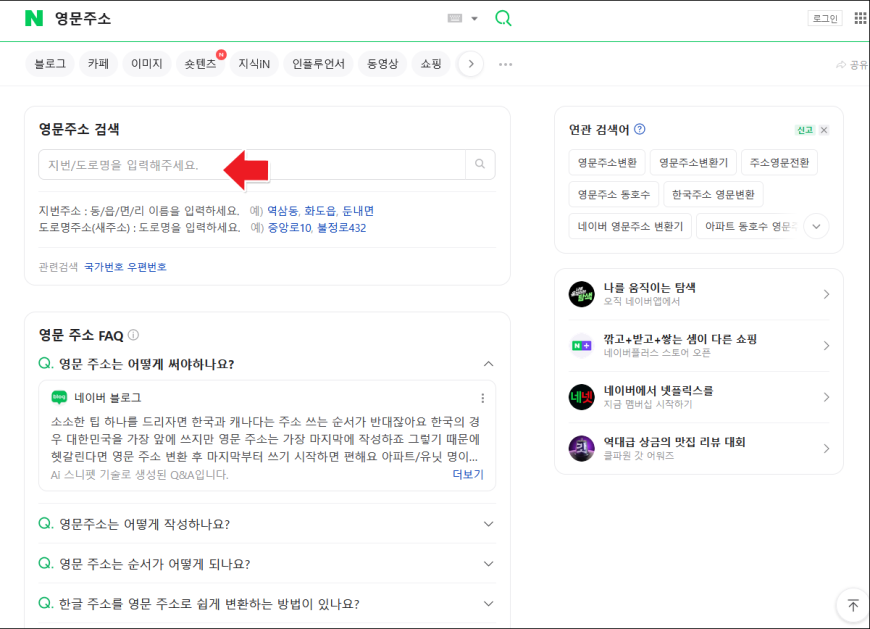Expand the related searches list
The image size is (870, 629).
tap(816, 226)
